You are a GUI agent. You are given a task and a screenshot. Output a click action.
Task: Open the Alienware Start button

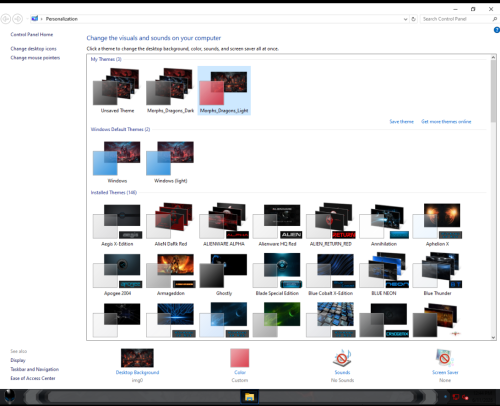9,397
